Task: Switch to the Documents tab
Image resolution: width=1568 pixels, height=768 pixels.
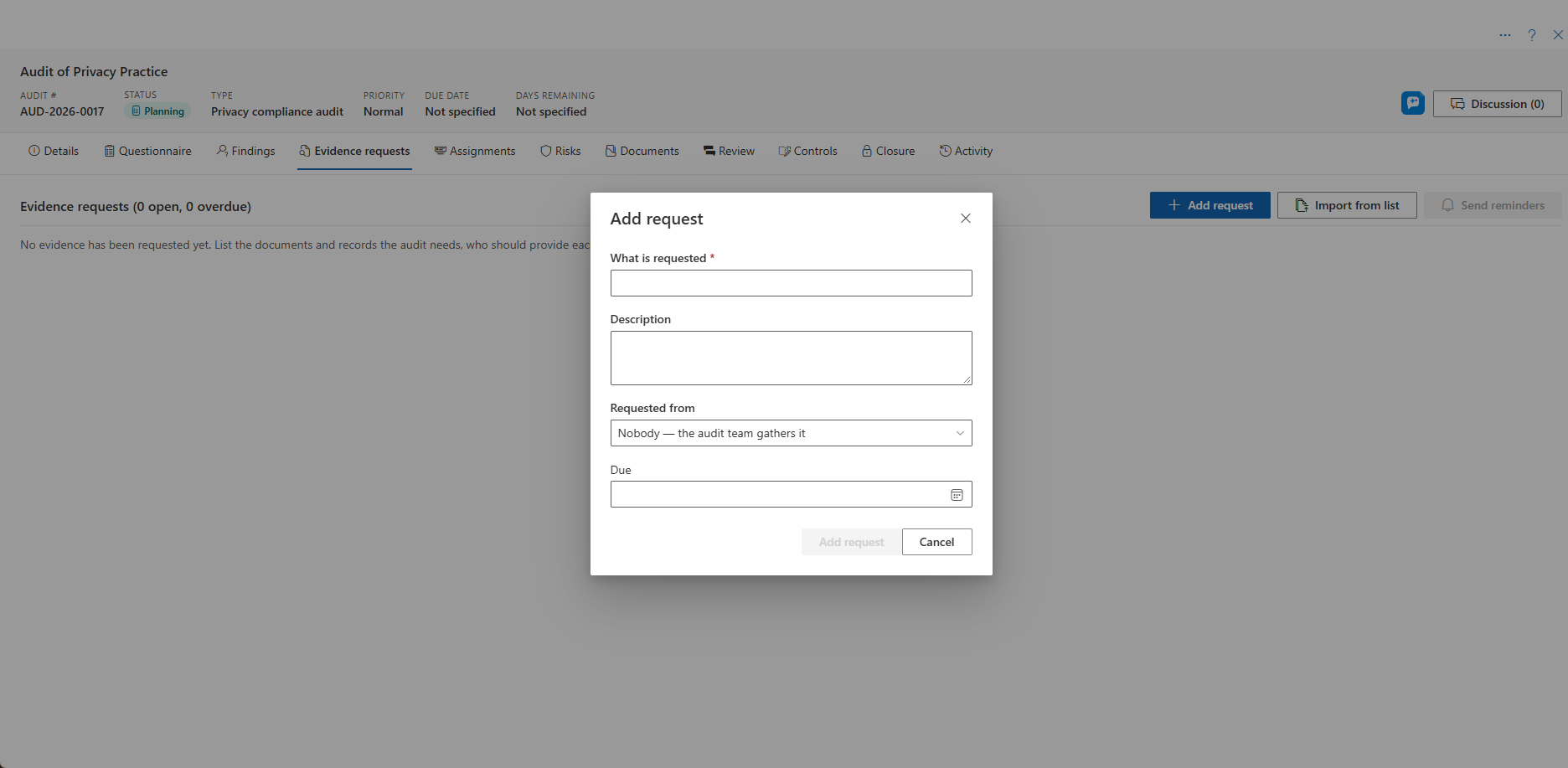Action: tap(642, 151)
